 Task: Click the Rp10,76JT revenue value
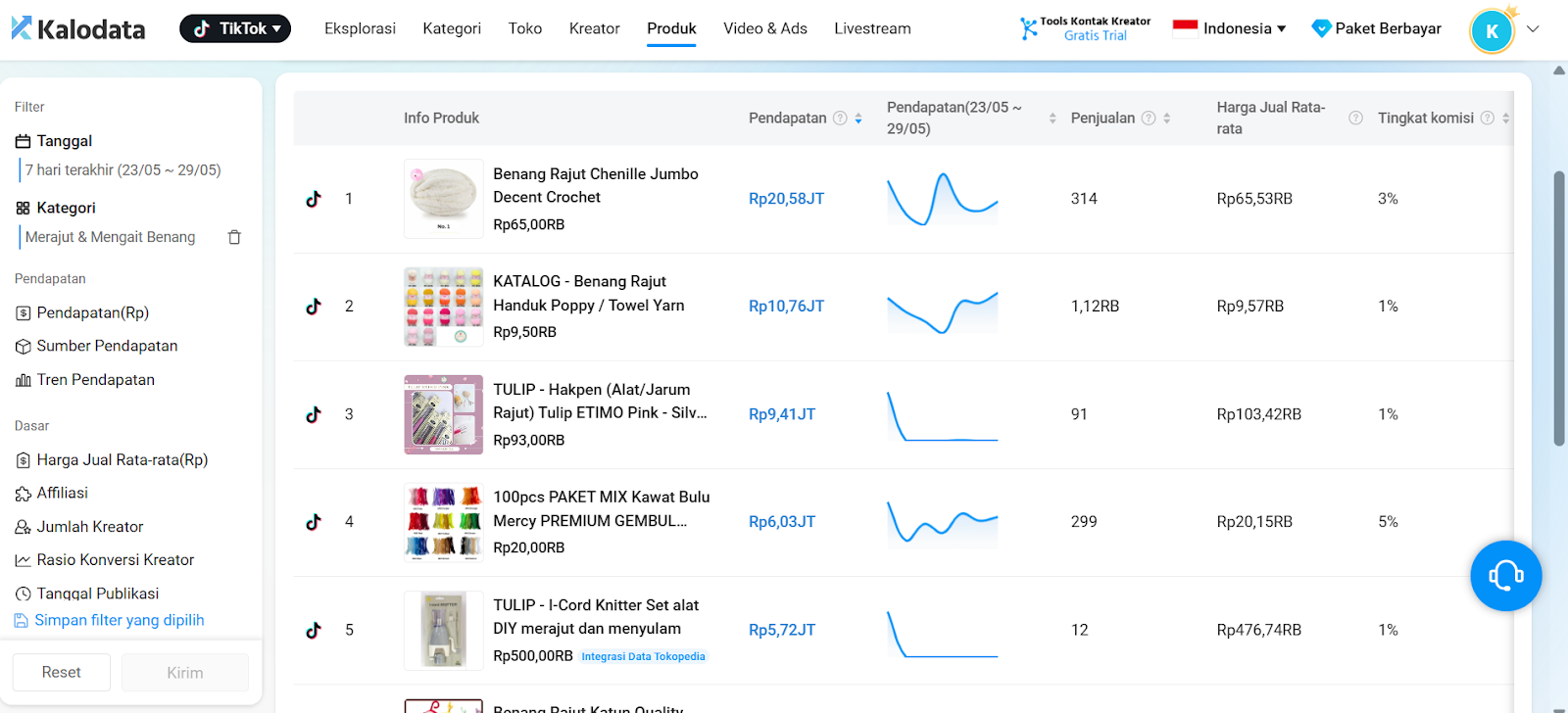(786, 307)
